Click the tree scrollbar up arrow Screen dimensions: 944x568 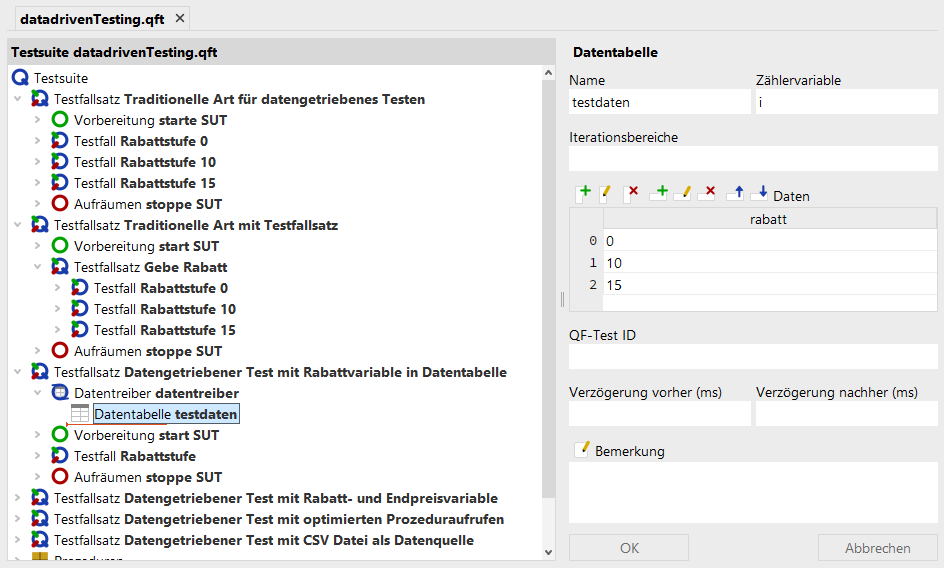pos(548,73)
